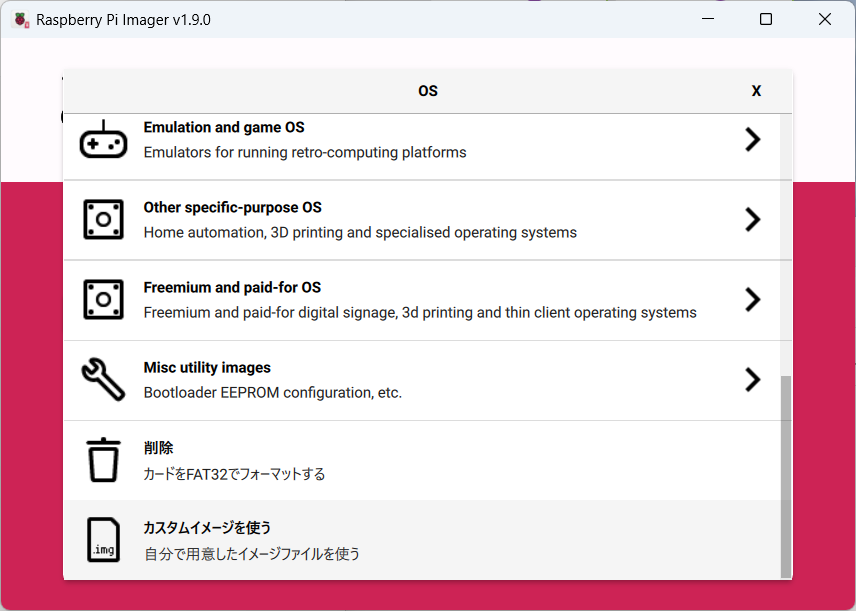Click the wrench icon for Misc utility images
Viewport: 856px width, 611px height.
103,379
